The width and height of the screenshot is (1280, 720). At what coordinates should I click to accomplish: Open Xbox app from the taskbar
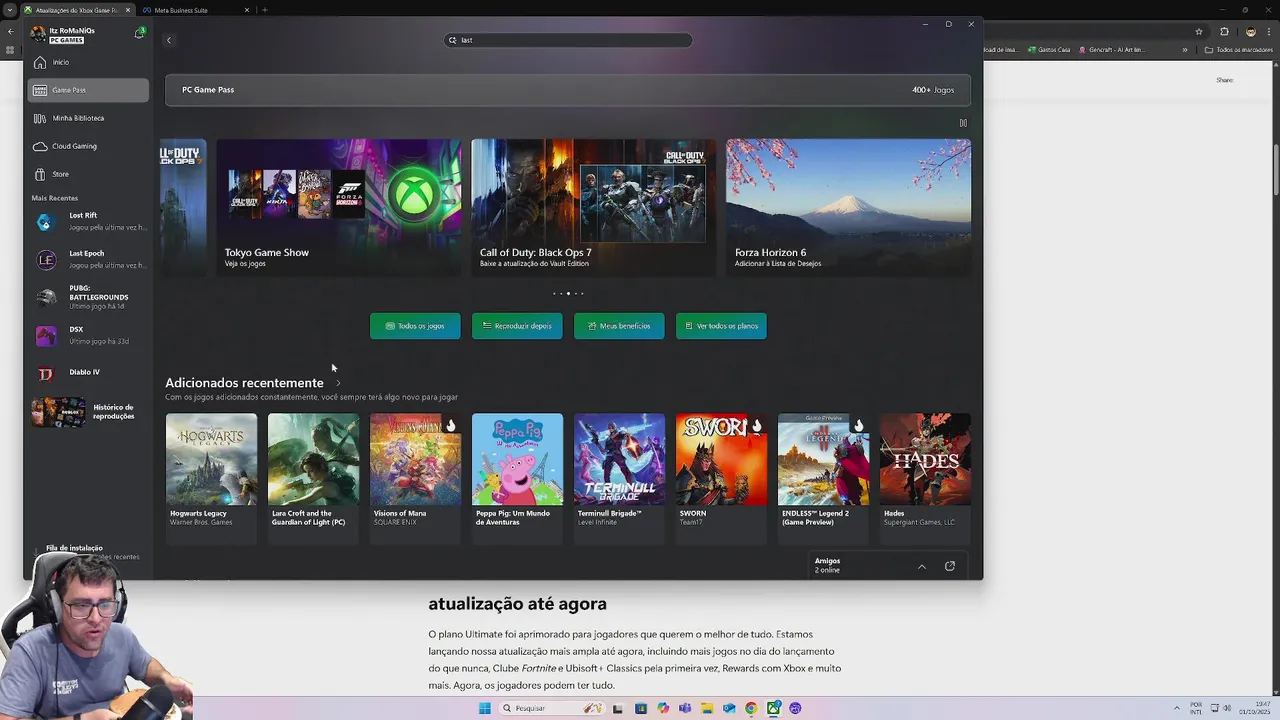click(773, 708)
